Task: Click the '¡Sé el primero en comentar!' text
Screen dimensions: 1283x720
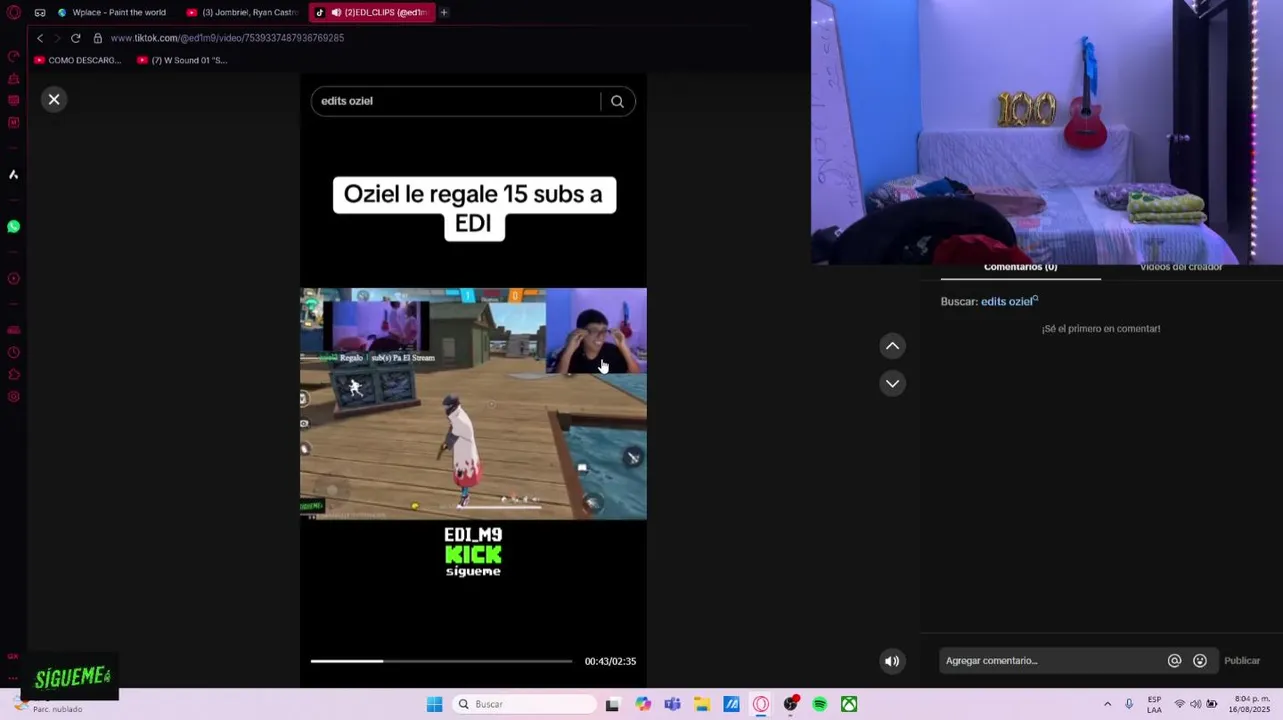Action: point(1100,329)
